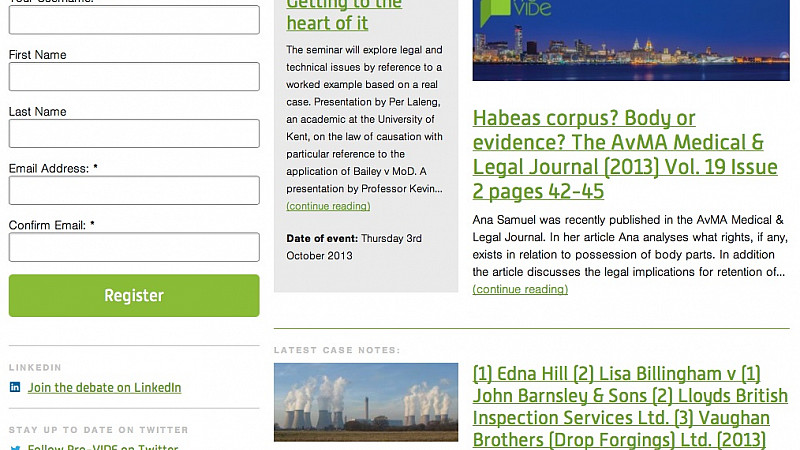Viewport: 800px width, 450px height.
Task: Continue reading the seminar description
Action: click(x=328, y=206)
